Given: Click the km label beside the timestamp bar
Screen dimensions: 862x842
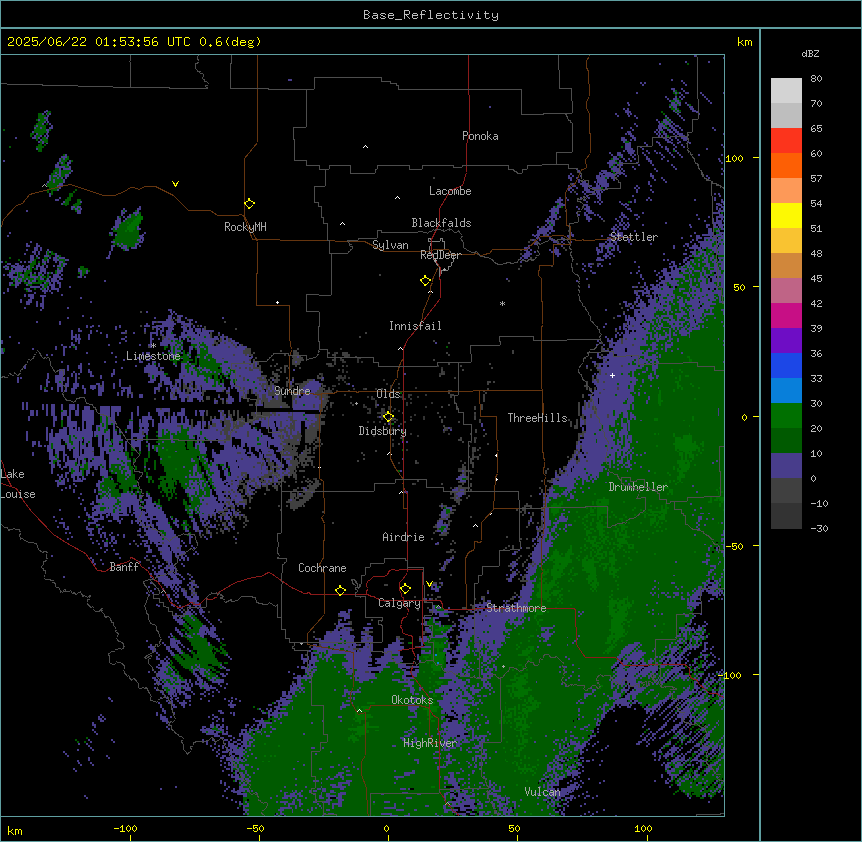Looking at the screenshot, I should point(745,42).
